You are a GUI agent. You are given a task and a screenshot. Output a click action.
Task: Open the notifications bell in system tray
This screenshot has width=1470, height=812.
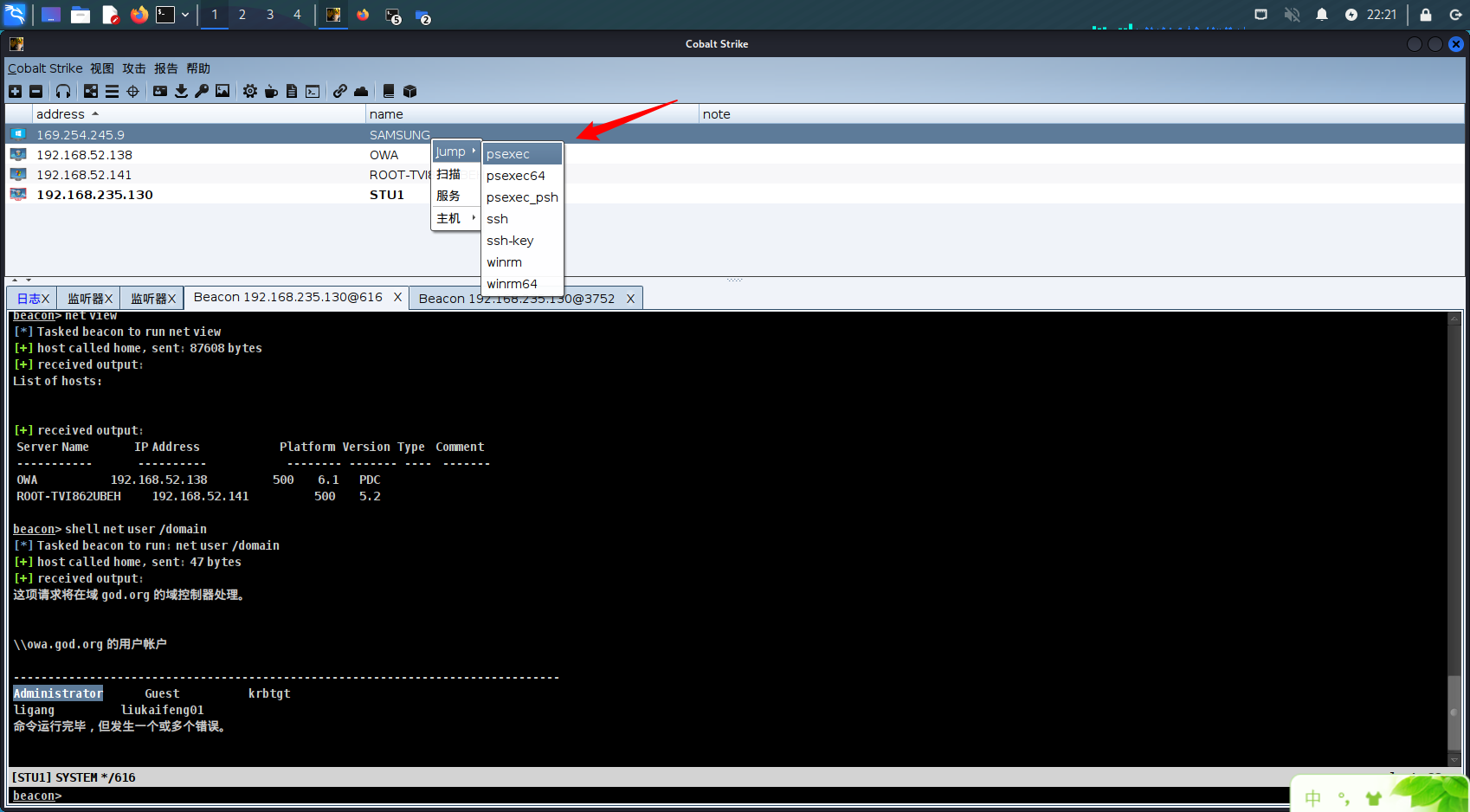pos(1322,15)
